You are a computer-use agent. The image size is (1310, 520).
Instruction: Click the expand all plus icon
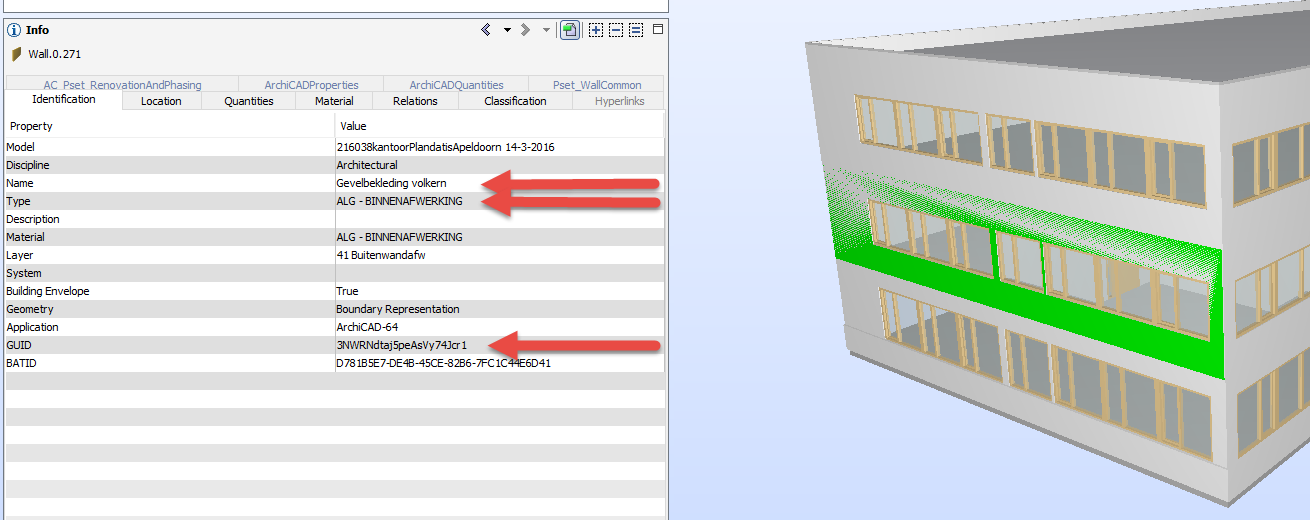[596, 30]
